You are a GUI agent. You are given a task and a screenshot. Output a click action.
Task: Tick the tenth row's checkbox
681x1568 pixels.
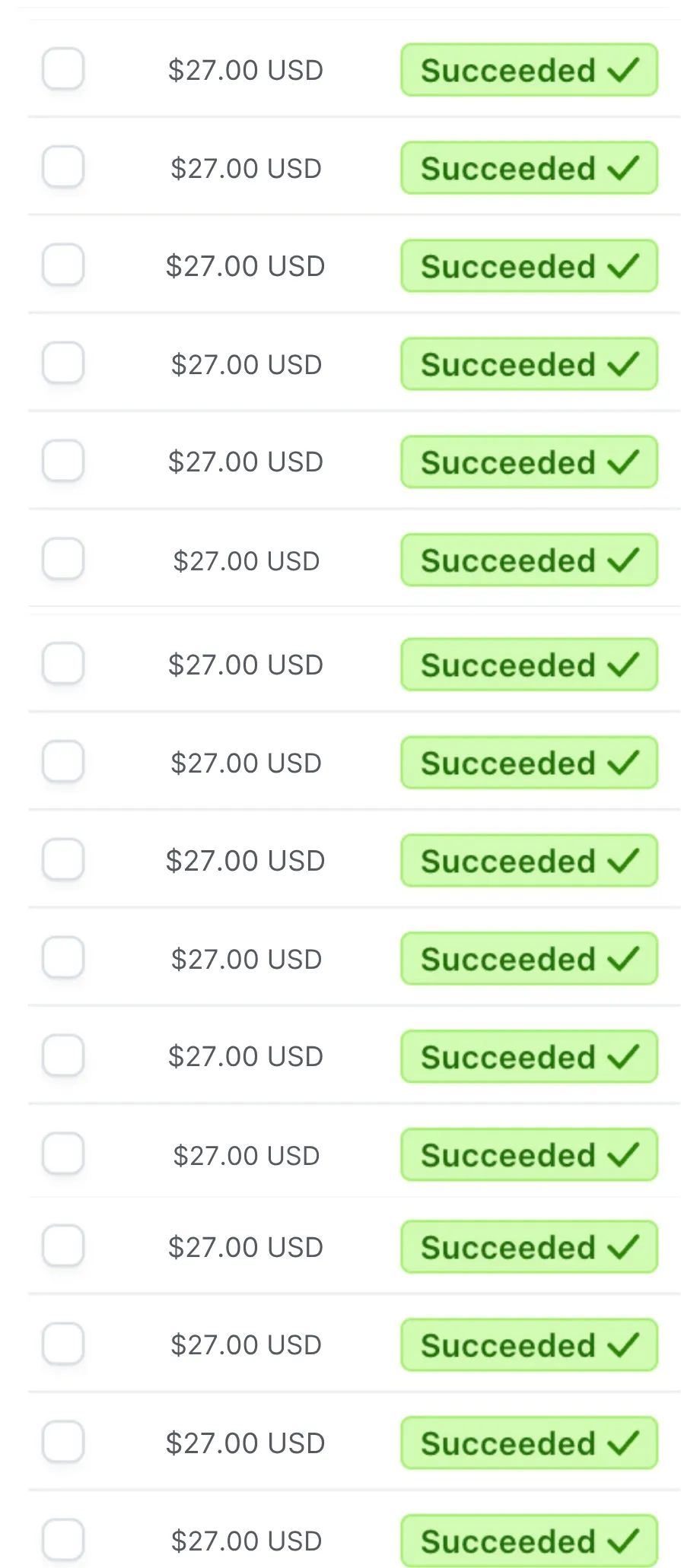tap(63, 957)
